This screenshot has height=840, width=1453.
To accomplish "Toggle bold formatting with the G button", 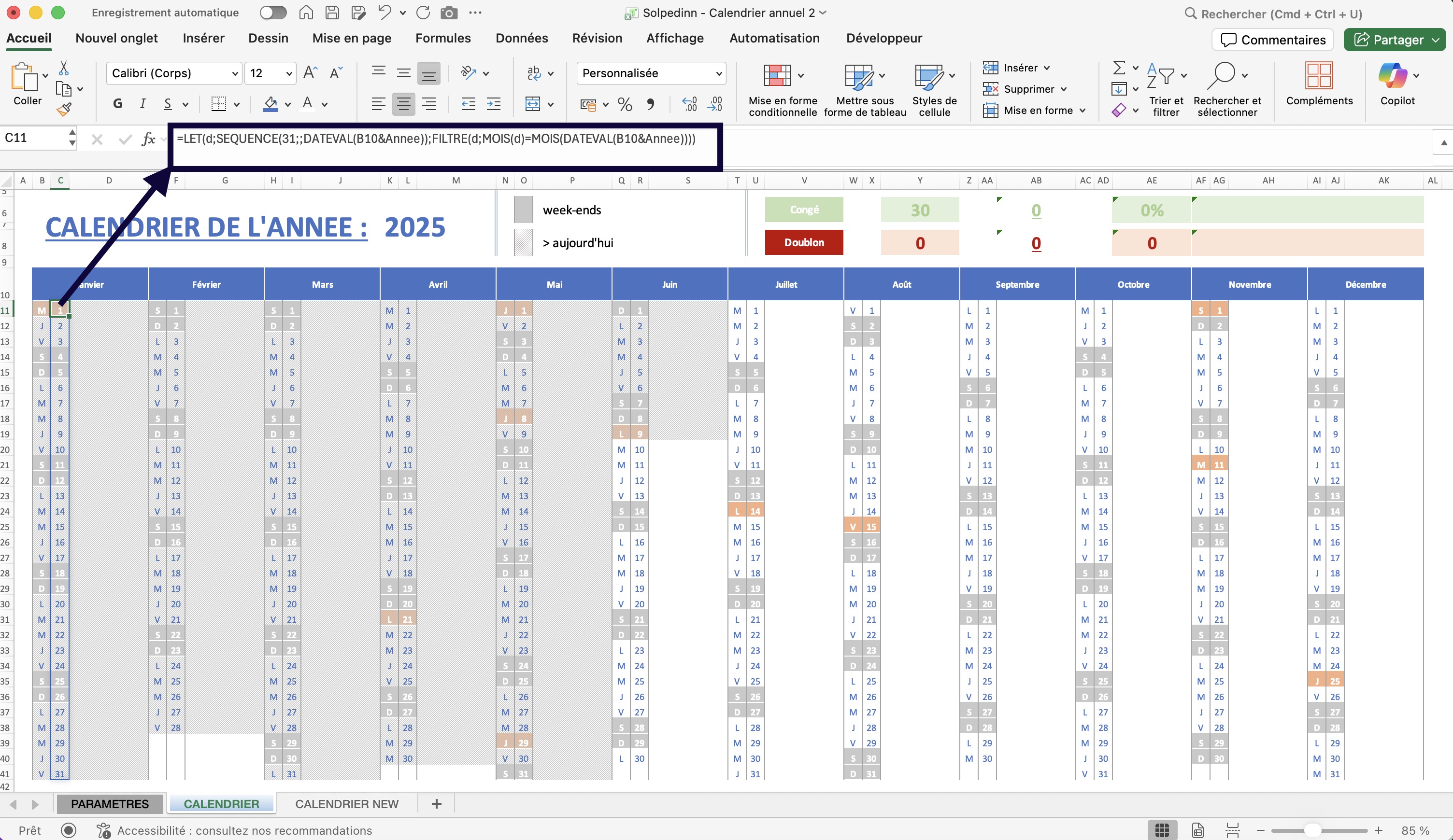I will pyautogui.click(x=118, y=104).
